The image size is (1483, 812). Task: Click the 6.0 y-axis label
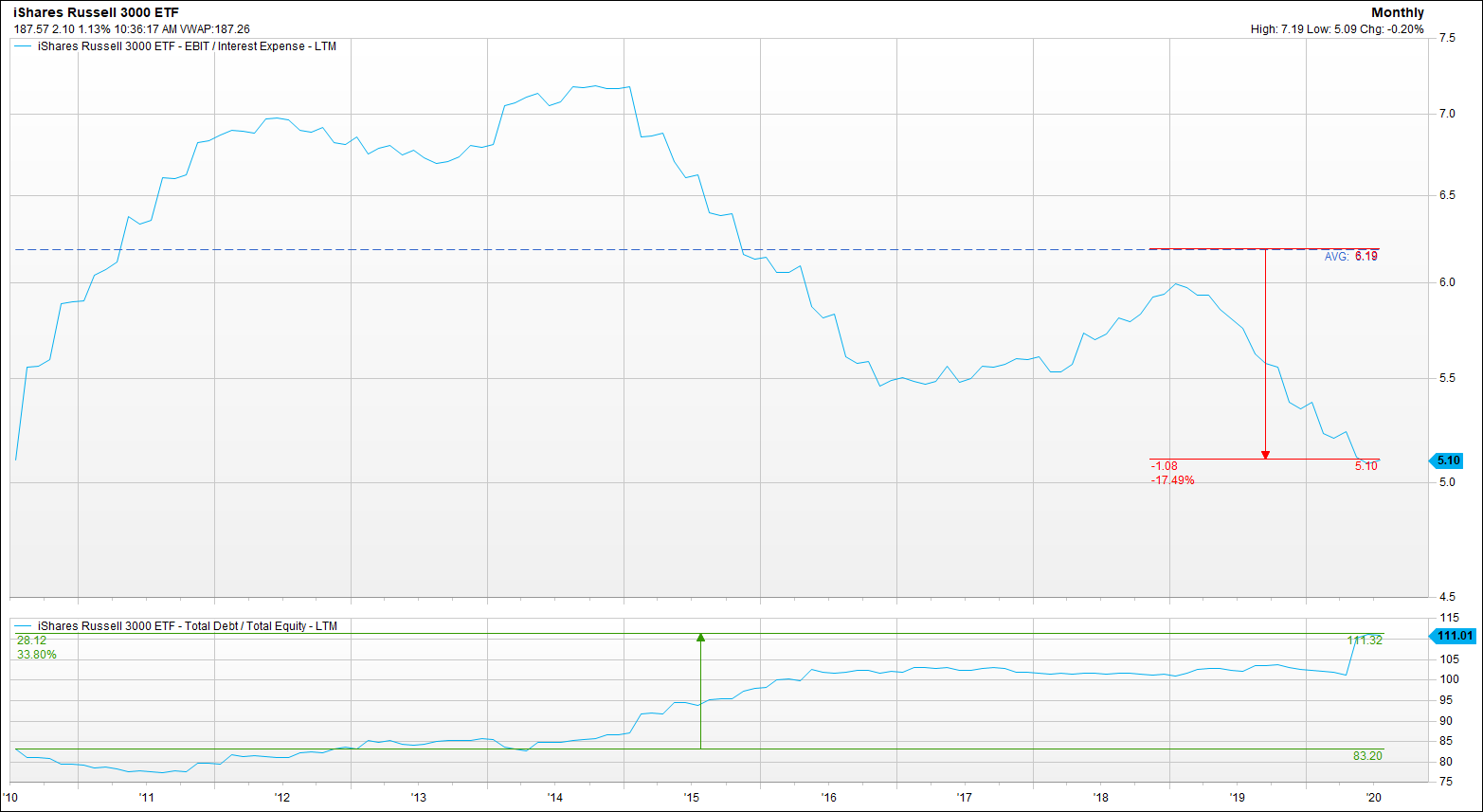pos(1447,283)
